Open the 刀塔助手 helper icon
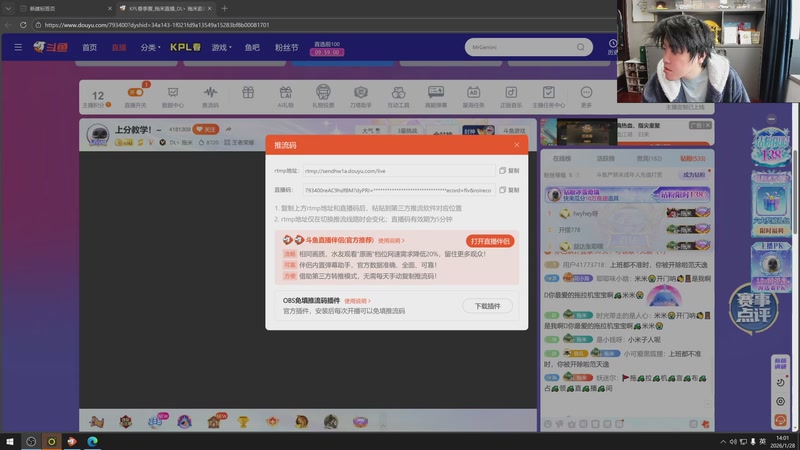The width and height of the screenshot is (800, 450). coord(361,96)
